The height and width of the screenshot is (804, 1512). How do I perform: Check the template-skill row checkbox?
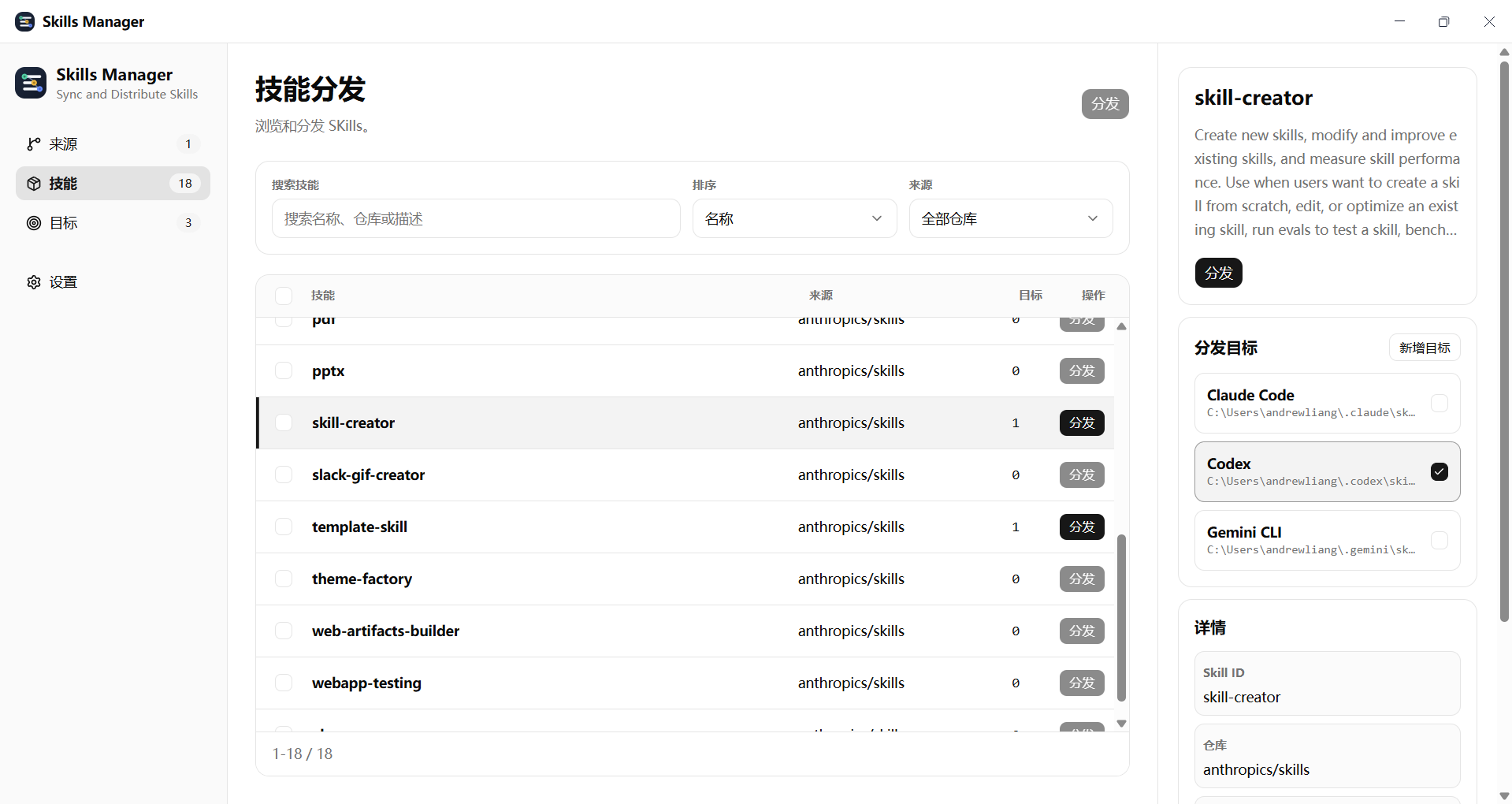pyautogui.click(x=284, y=527)
